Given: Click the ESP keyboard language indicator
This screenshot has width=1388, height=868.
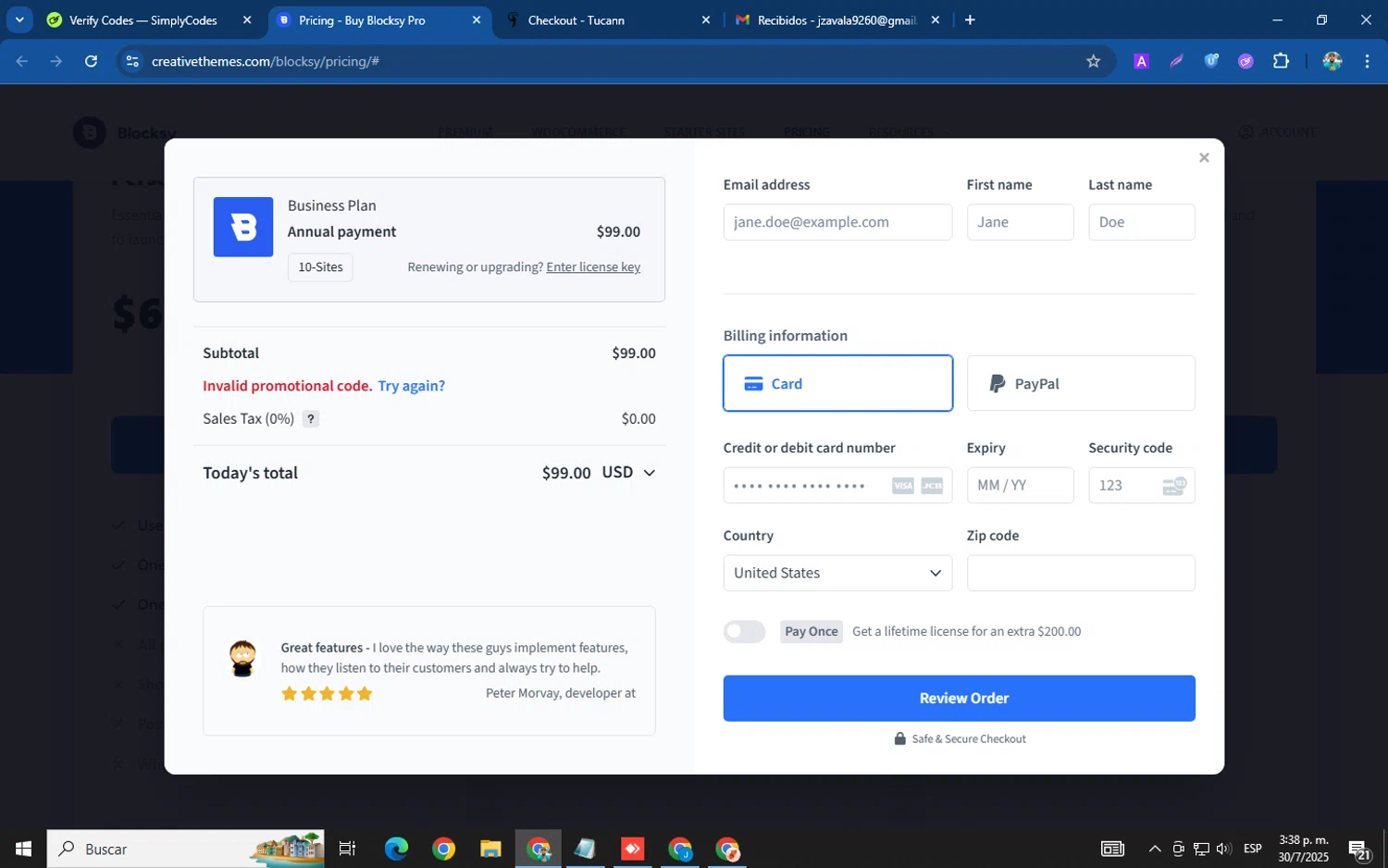Looking at the screenshot, I should [x=1253, y=849].
